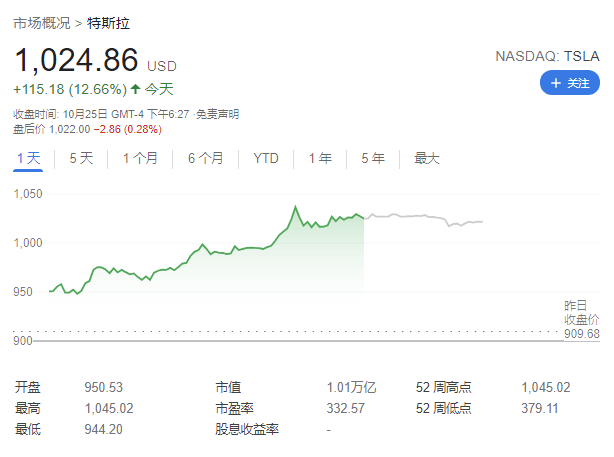
Task: Select the YTD tab
Action: click(266, 158)
